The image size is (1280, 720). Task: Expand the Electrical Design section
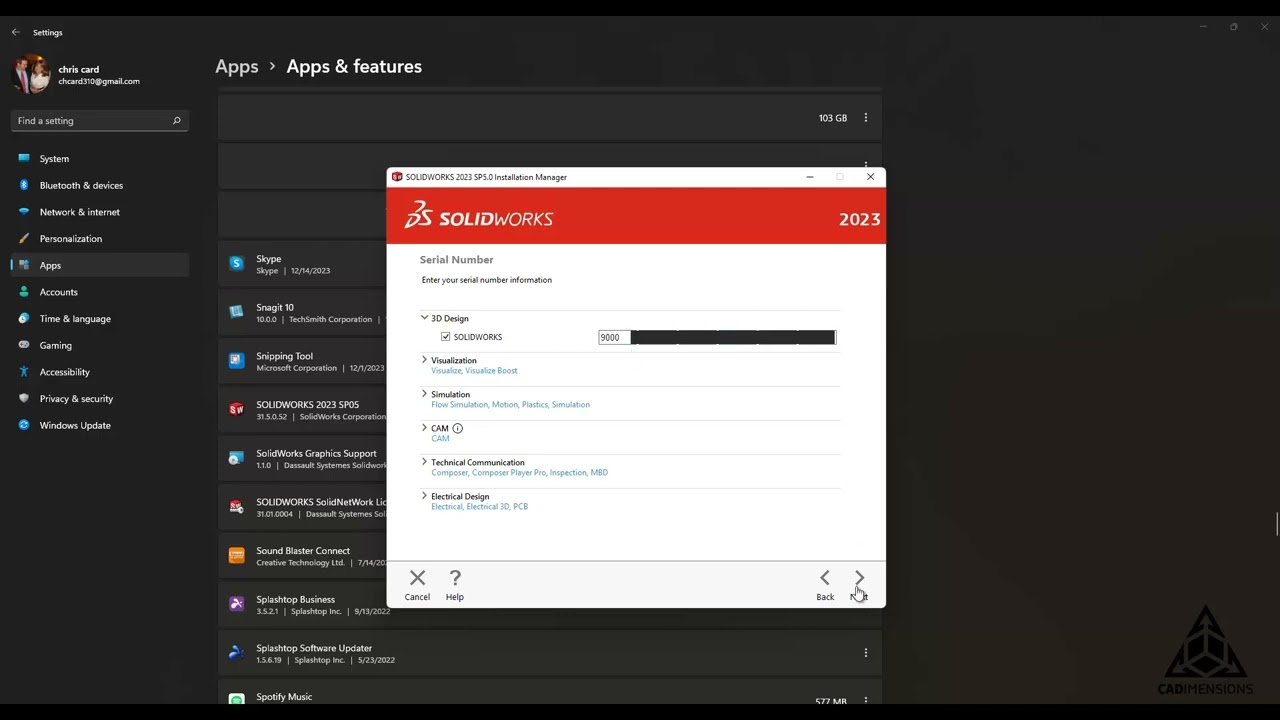[424, 496]
